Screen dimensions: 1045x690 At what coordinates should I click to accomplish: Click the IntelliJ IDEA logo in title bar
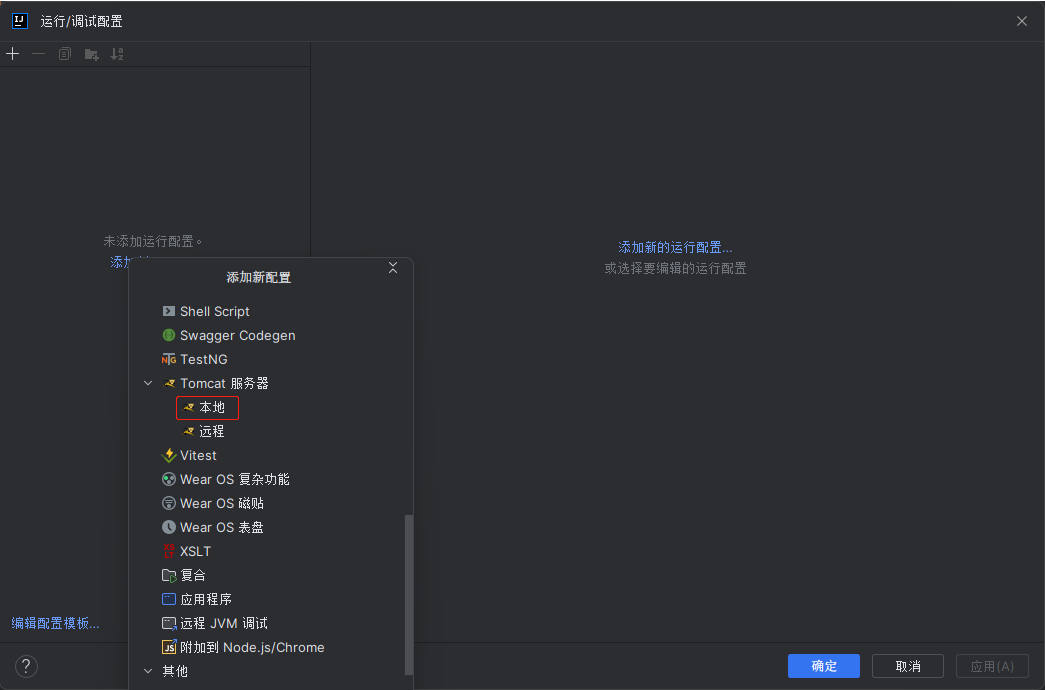point(20,21)
